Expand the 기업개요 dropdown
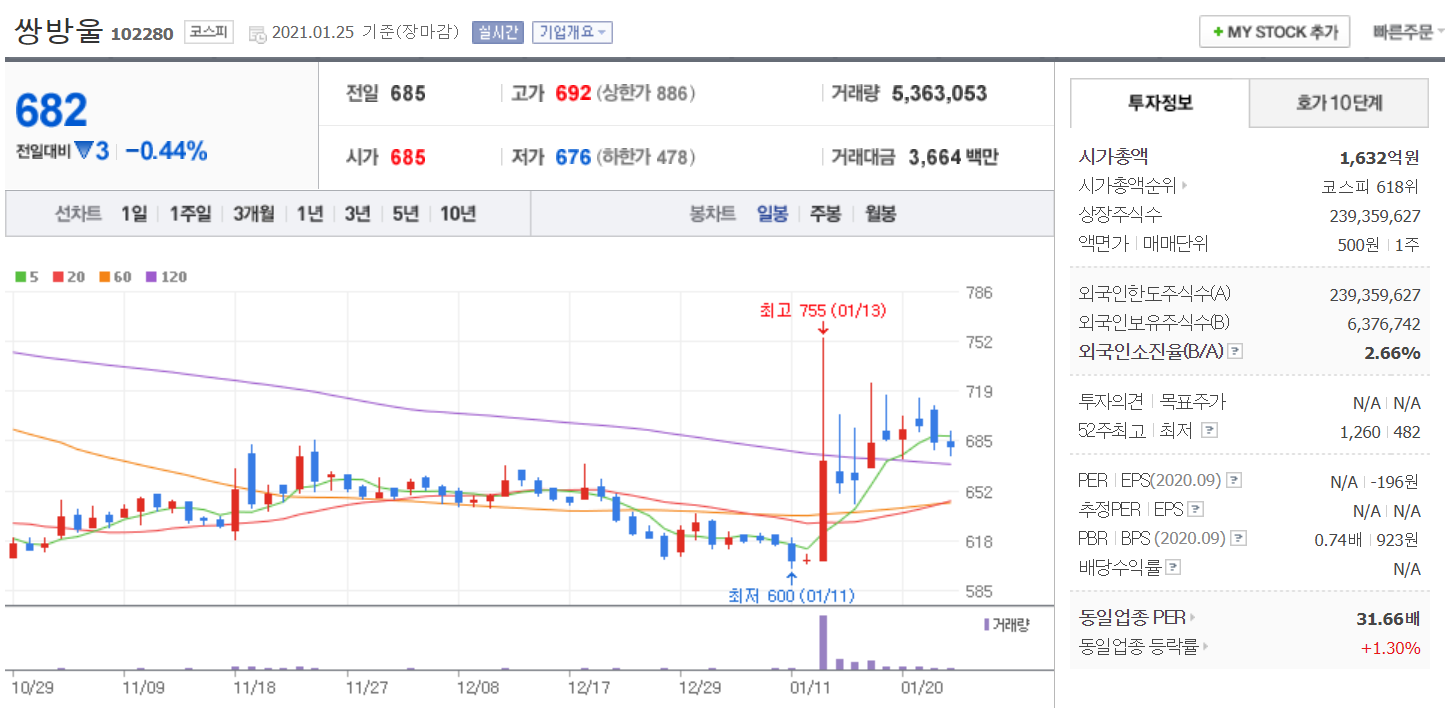Screen dimensions: 1448x708 (572, 32)
